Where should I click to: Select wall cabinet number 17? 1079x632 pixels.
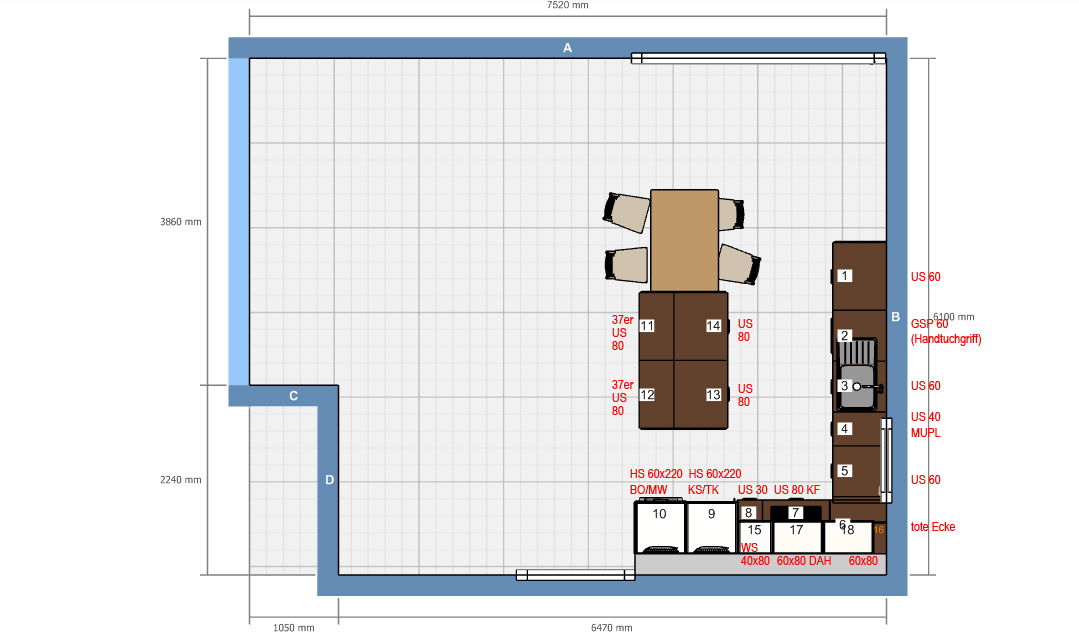796,536
